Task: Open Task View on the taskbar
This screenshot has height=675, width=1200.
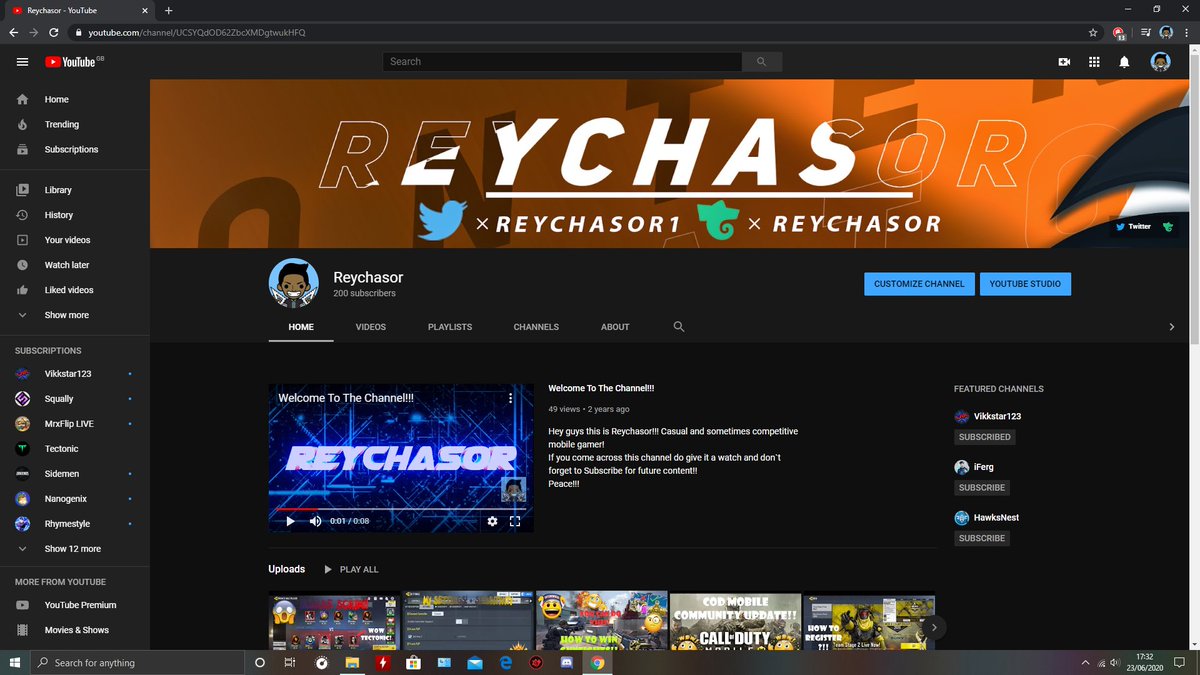Action: (290, 662)
